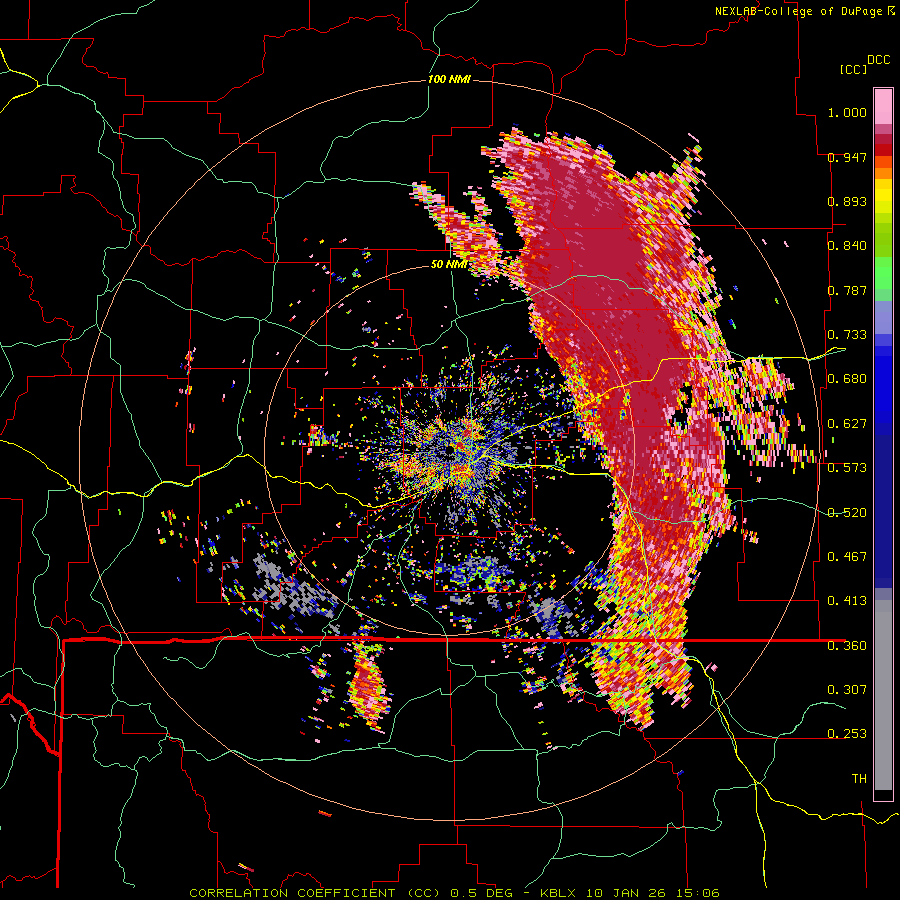Click the 0.467 scale value
This screenshot has height=900, width=900.
847,557
